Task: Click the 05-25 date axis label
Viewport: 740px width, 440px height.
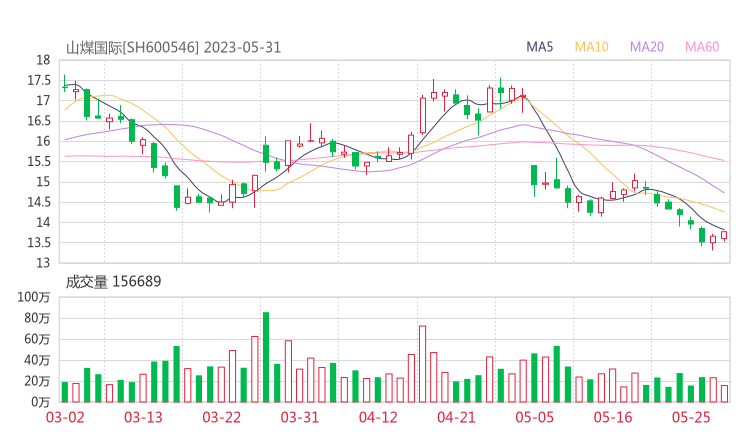Action: [x=691, y=417]
